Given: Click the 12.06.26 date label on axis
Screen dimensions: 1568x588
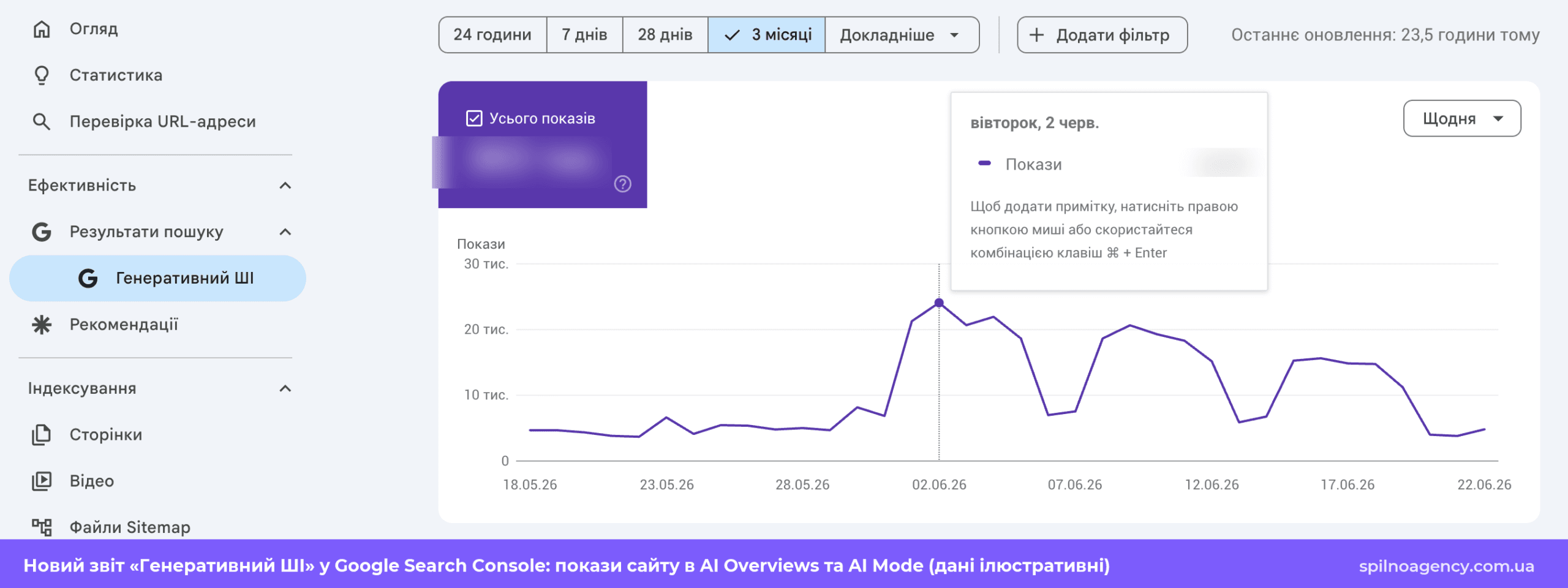Looking at the screenshot, I should tap(1212, 484).
